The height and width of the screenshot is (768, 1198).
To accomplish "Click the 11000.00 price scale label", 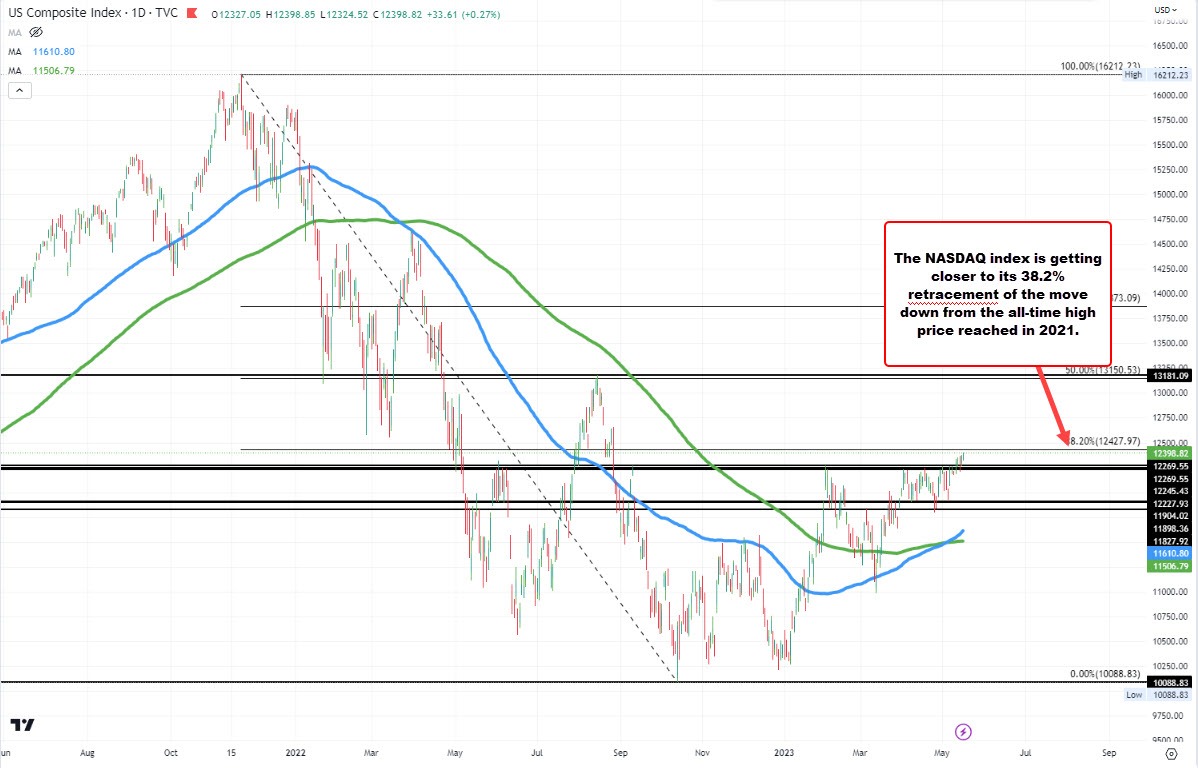I will coord(1170,591).
